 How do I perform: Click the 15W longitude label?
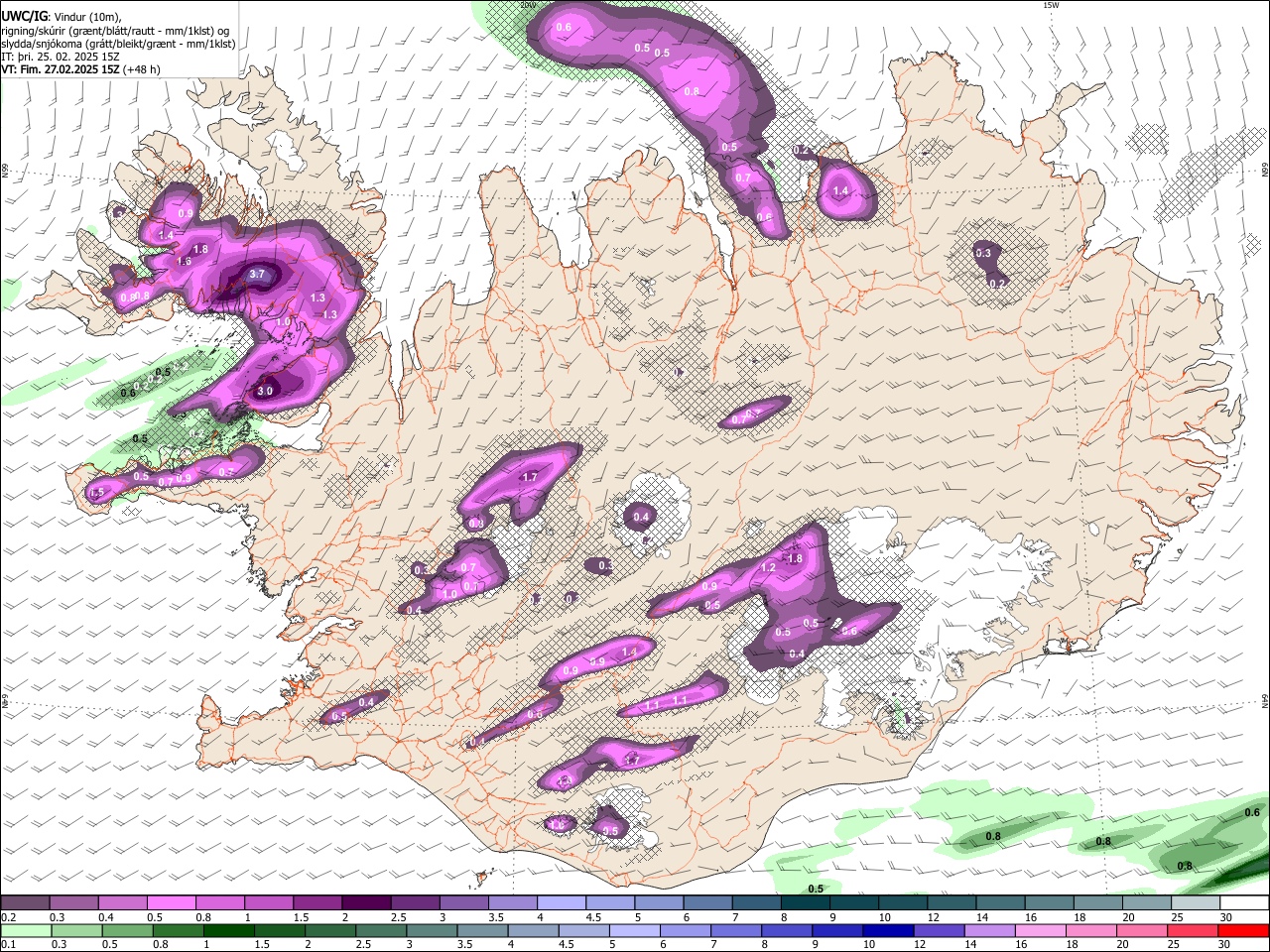coord(1051,5)
